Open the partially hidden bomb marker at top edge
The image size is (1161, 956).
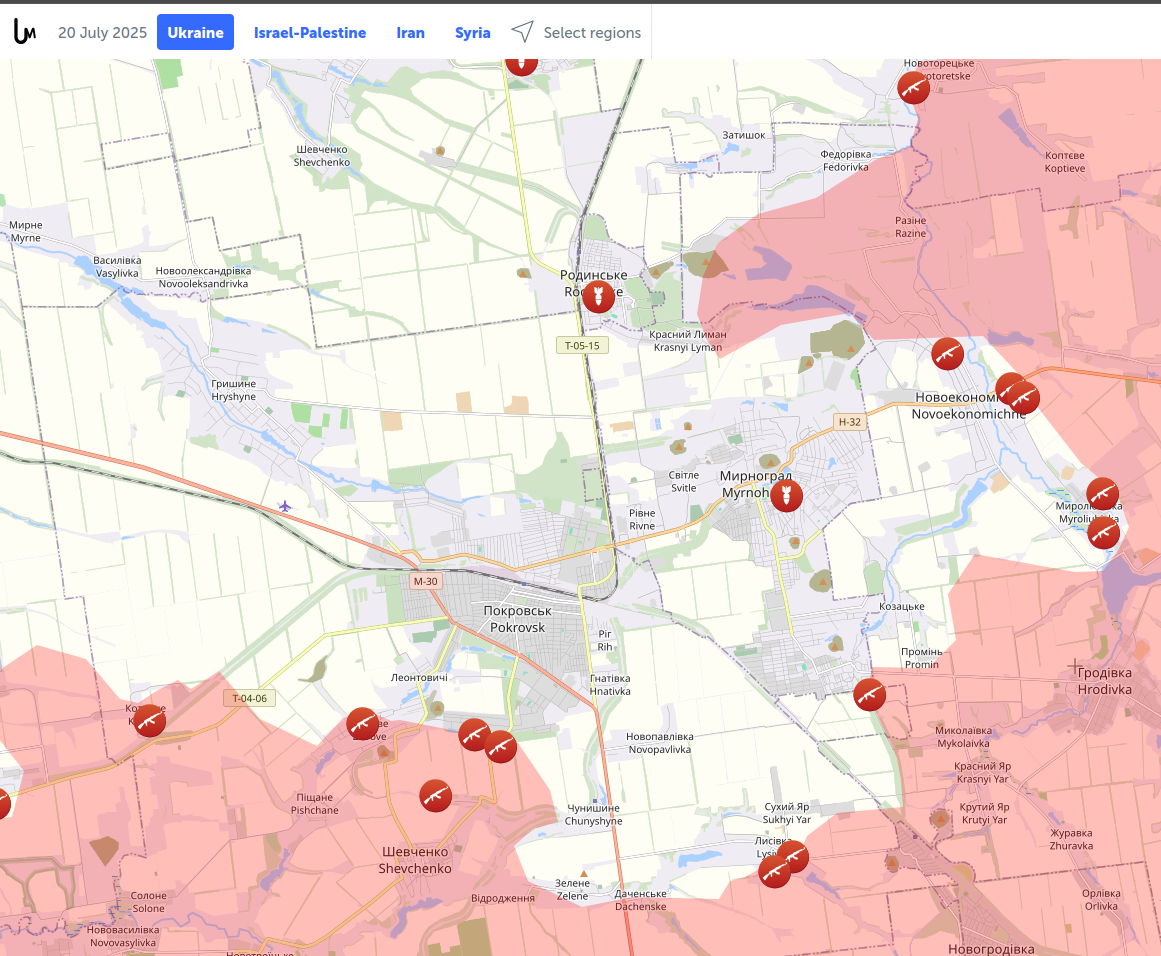521,65
